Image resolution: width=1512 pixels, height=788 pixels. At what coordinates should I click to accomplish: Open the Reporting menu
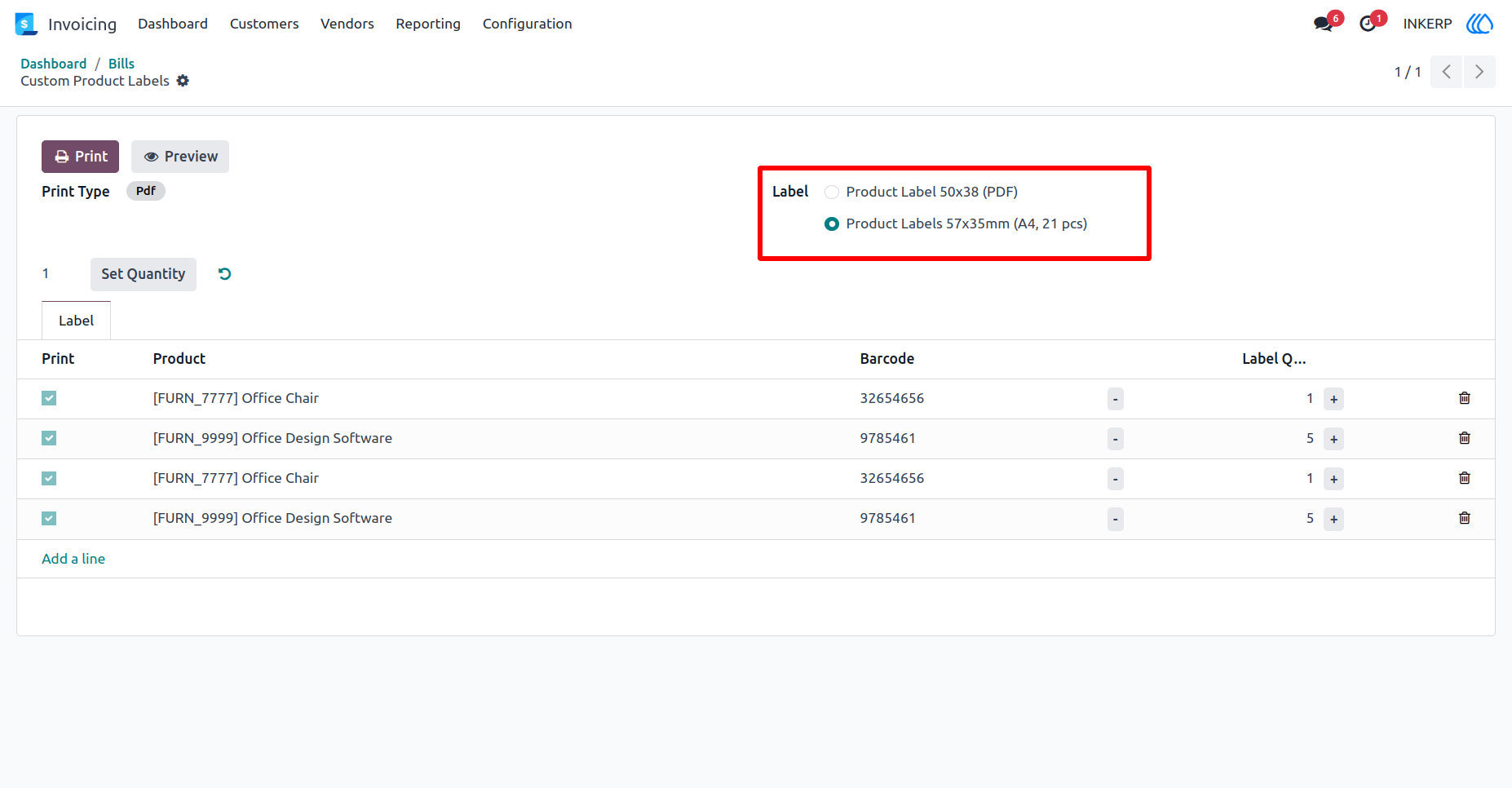pyautogui.click(x=428, y=24)
